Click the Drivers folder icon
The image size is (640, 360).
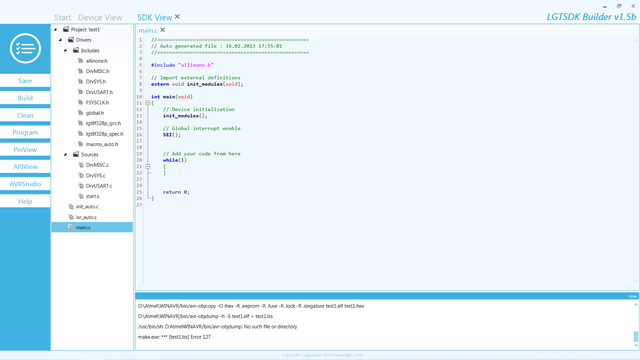(x=71, y=40)
